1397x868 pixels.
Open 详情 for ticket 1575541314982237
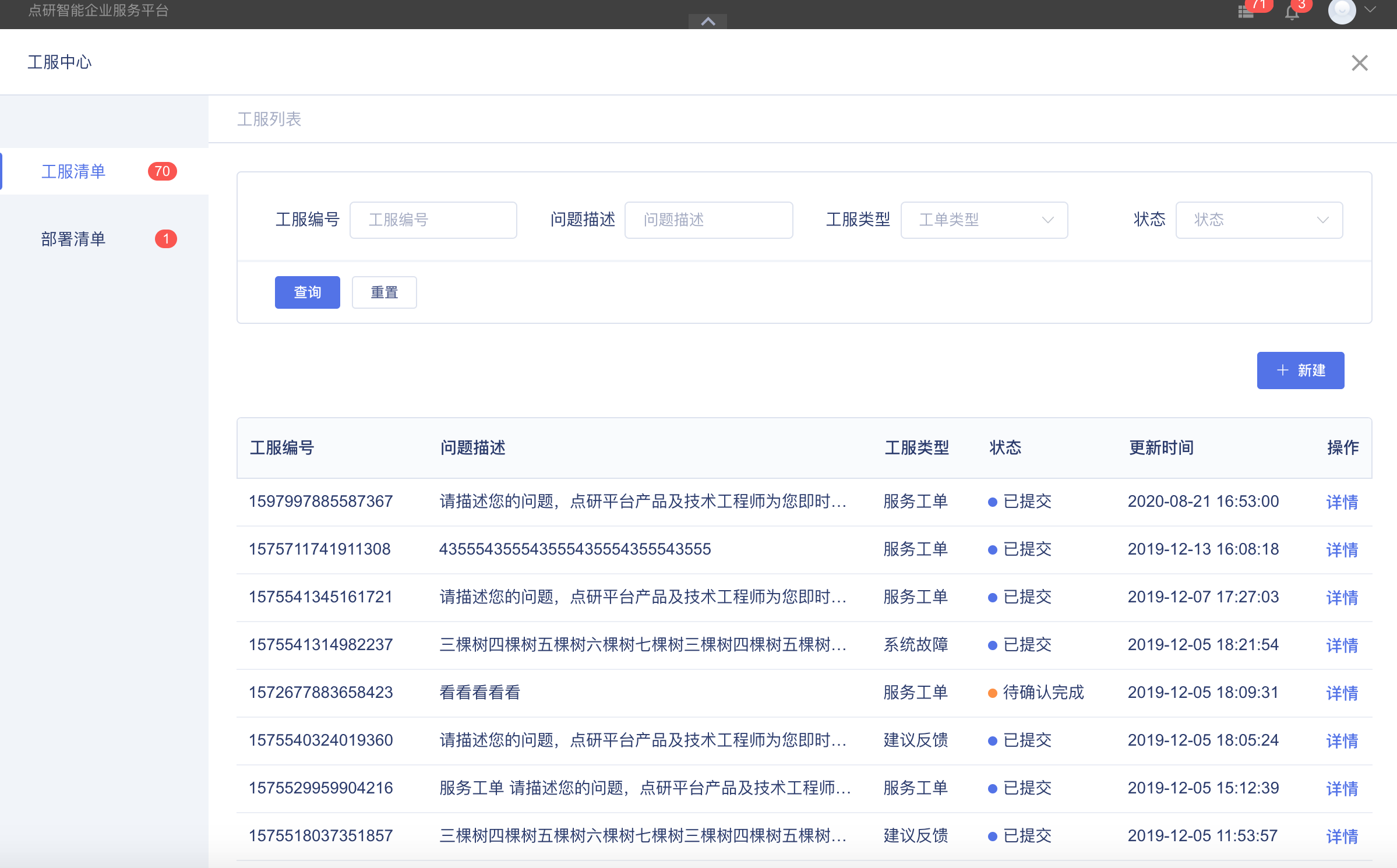[1342, 645]
